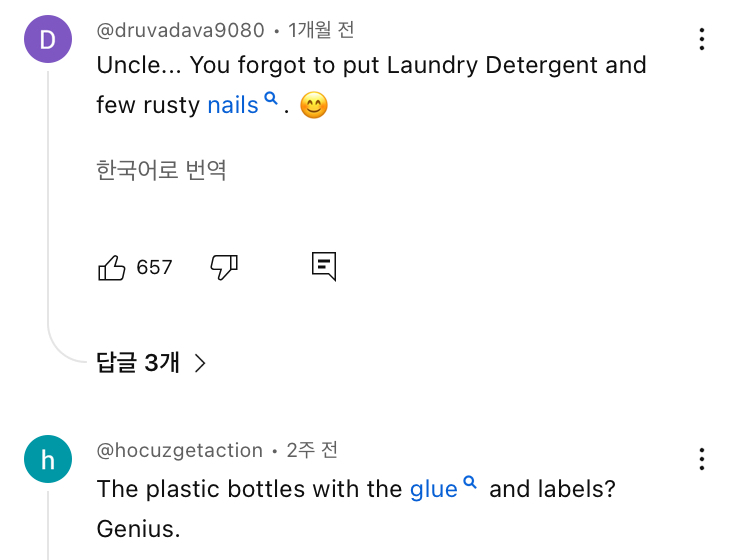Open the three-dot menu for hocuzgetaction's comment
The width and height of the screenshot is (750, 560).
(702, 459)
